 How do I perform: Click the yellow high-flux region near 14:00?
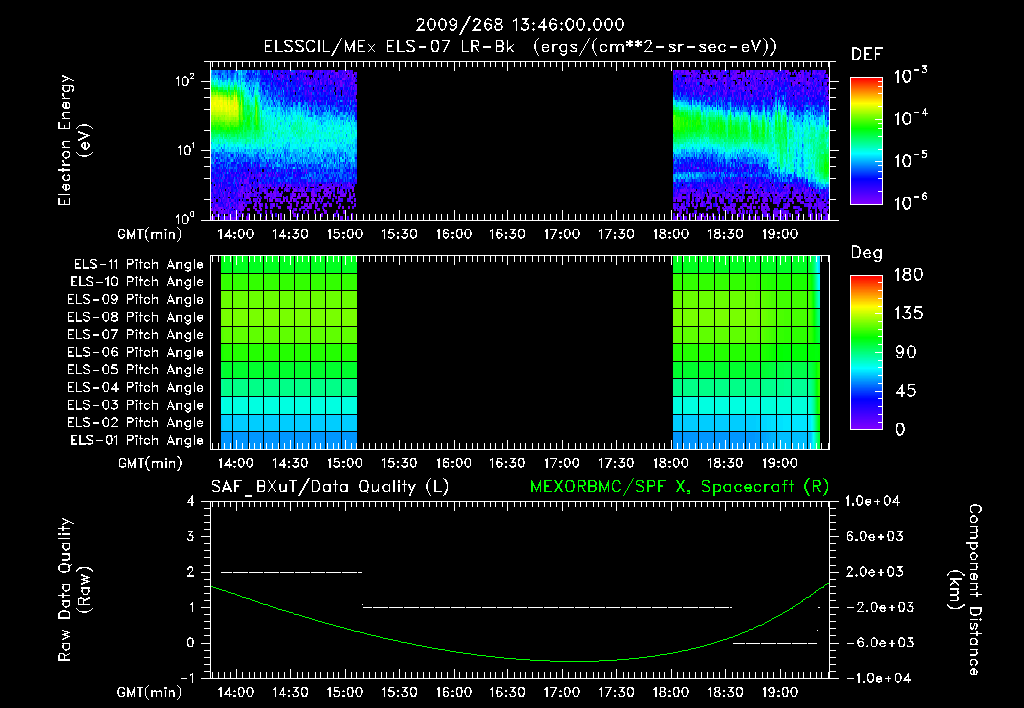tap(227, 106)
